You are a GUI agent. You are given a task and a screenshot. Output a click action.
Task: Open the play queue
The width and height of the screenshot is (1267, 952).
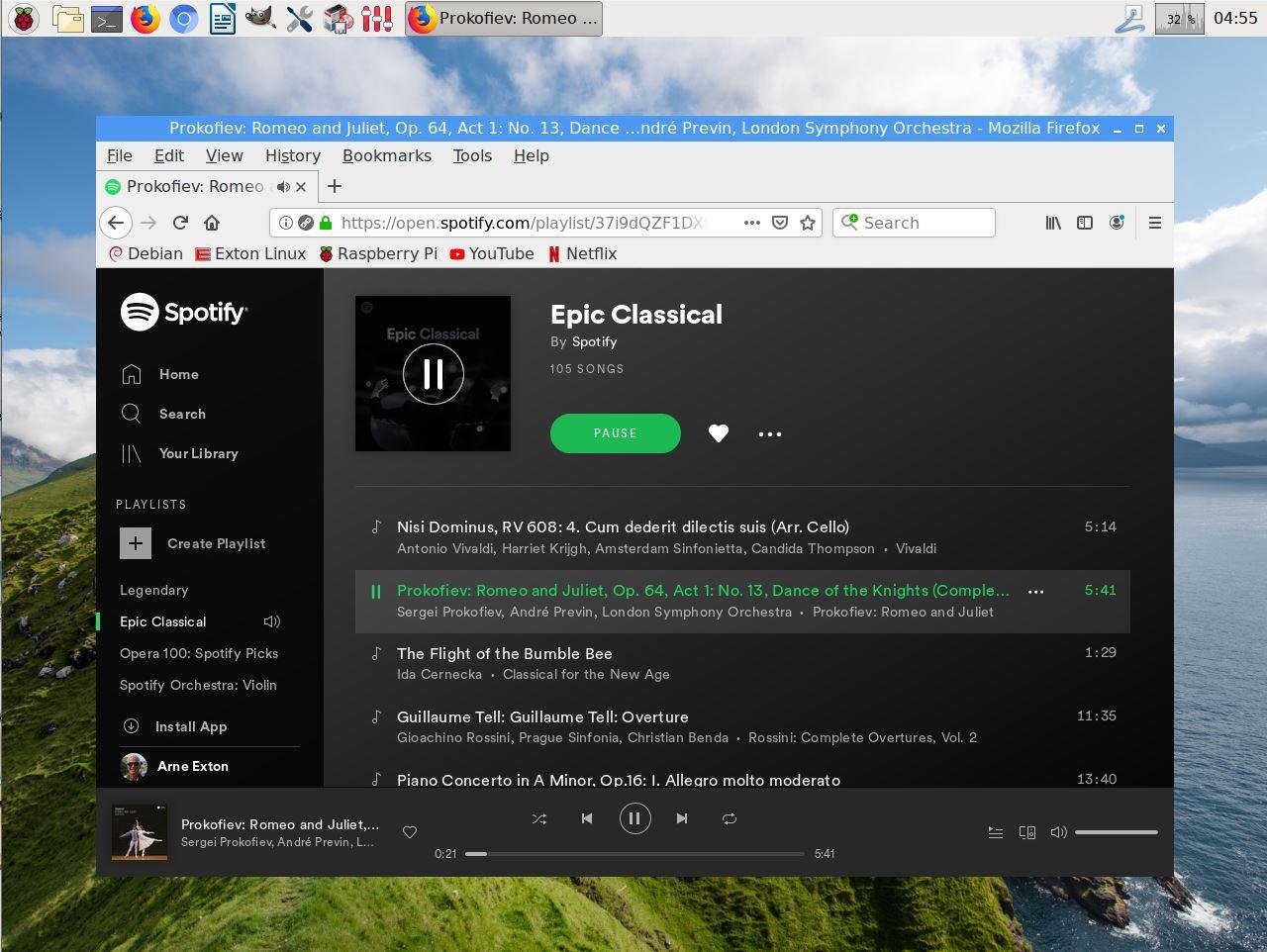coord(996,832)
